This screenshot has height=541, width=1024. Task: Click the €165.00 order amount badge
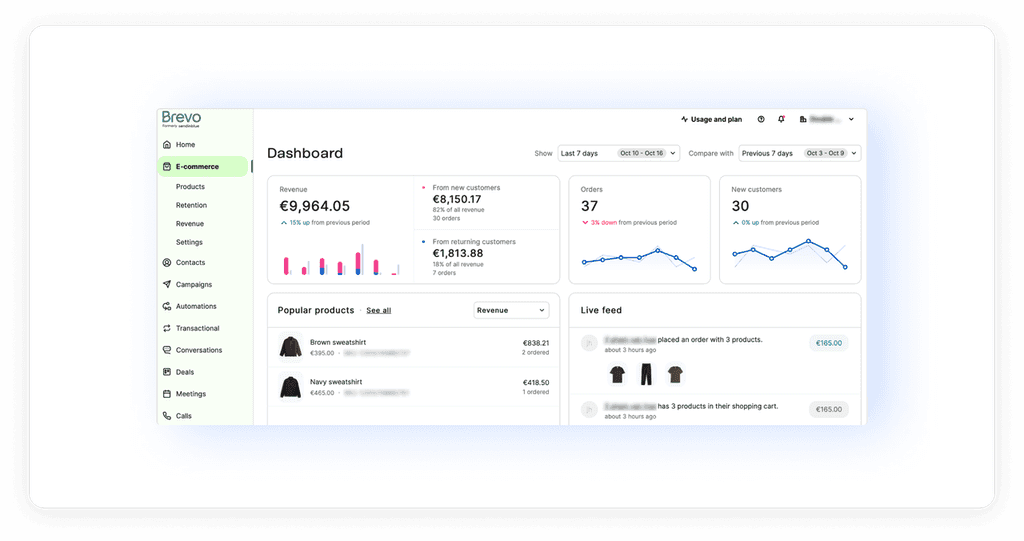click(829, 343)
